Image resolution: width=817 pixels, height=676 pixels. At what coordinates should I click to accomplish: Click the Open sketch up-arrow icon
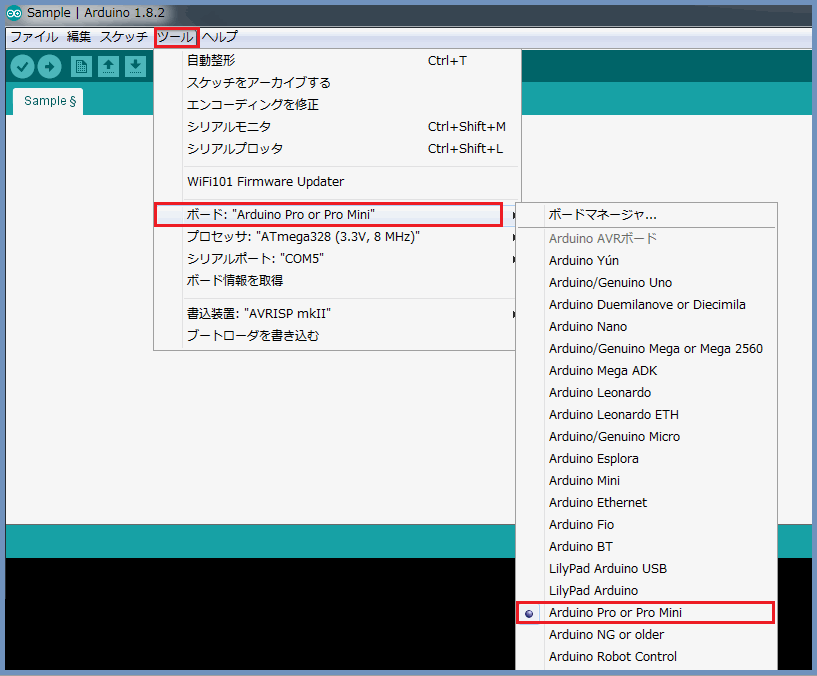pyautogui.click(x=108, y=66)
